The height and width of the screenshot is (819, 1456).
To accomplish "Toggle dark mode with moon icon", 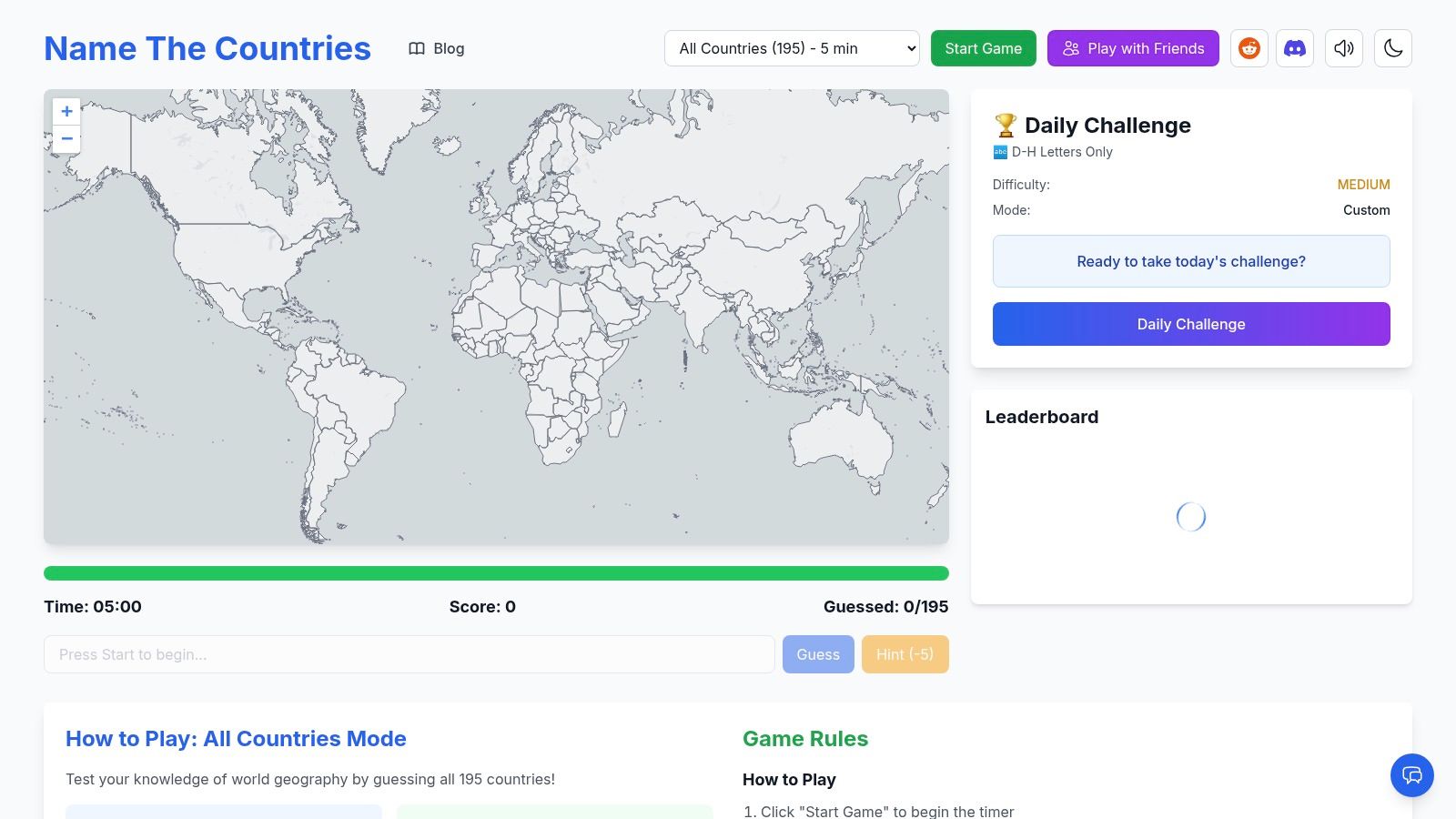I will click(x=1392, y=48).
